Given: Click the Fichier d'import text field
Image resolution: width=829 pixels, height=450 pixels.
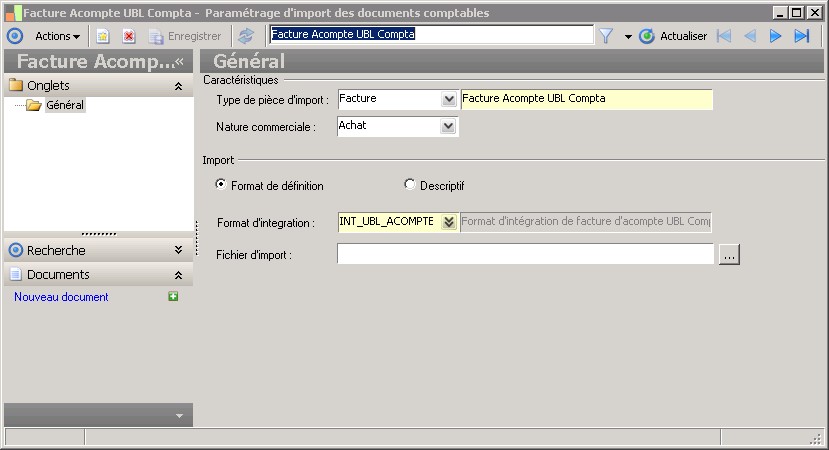Looking at the screenshot, I should pyautogui.click(x=526, y=254).
